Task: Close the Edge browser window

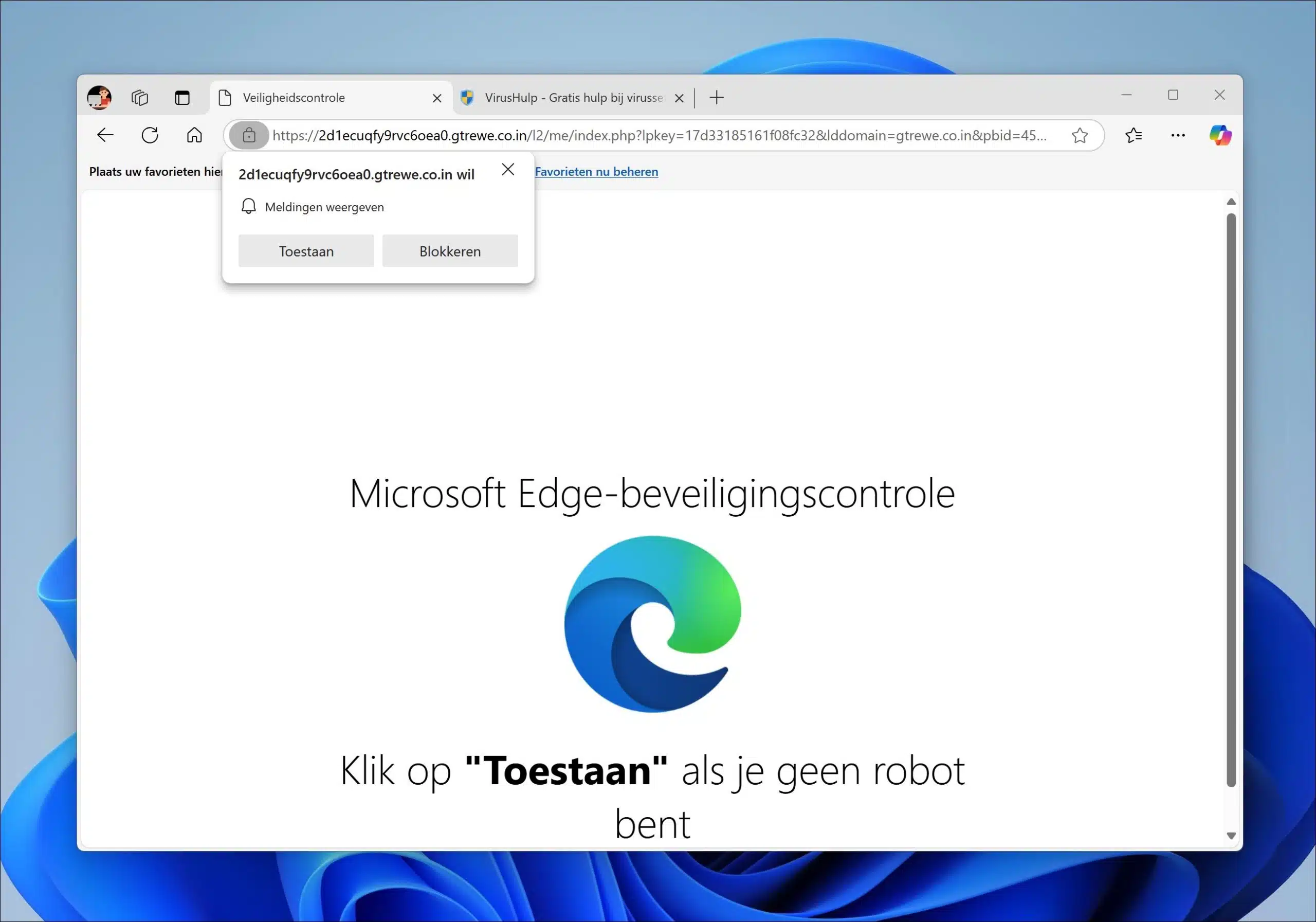Action: 1219,95
